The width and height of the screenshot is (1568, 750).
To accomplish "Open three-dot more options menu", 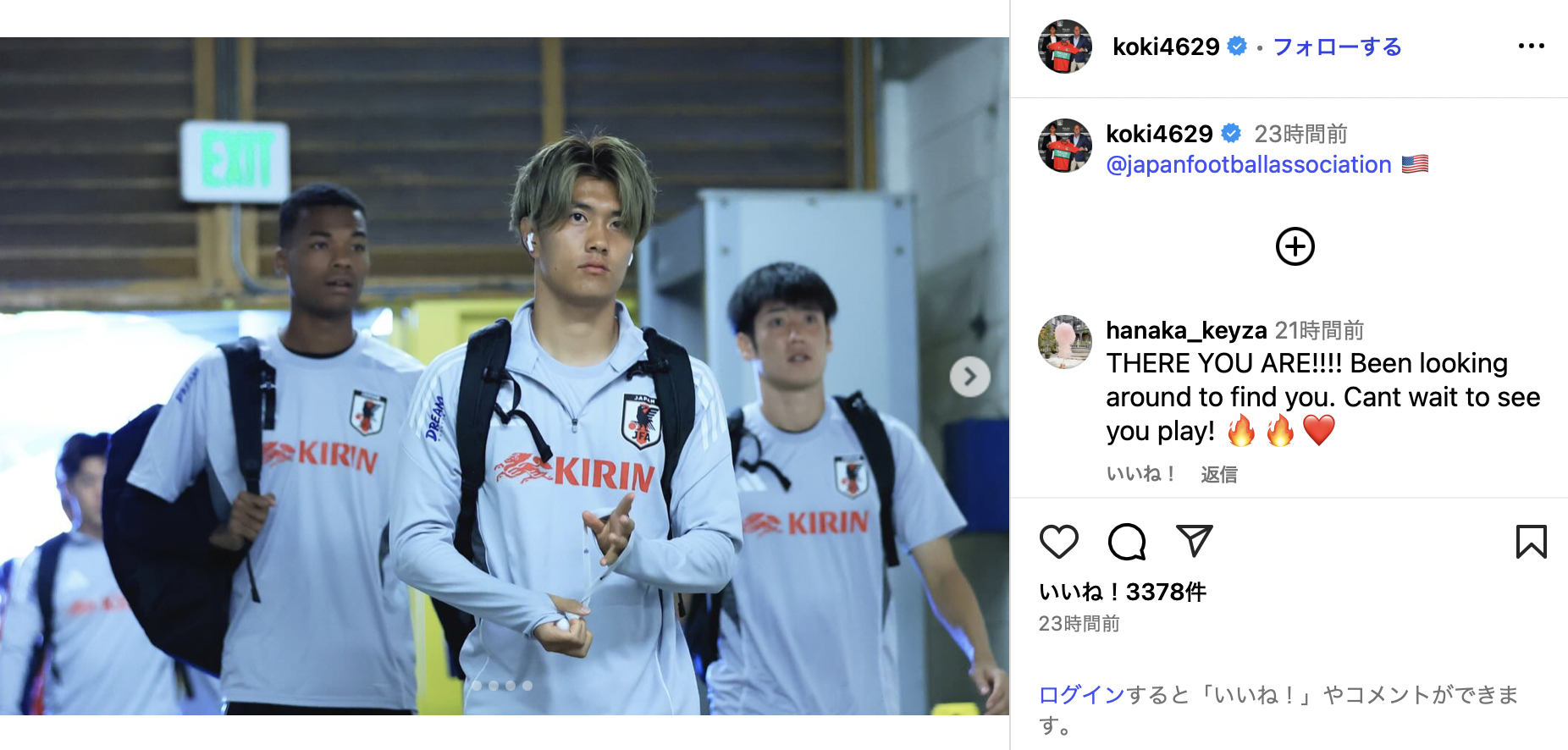I will point(1531,46).
